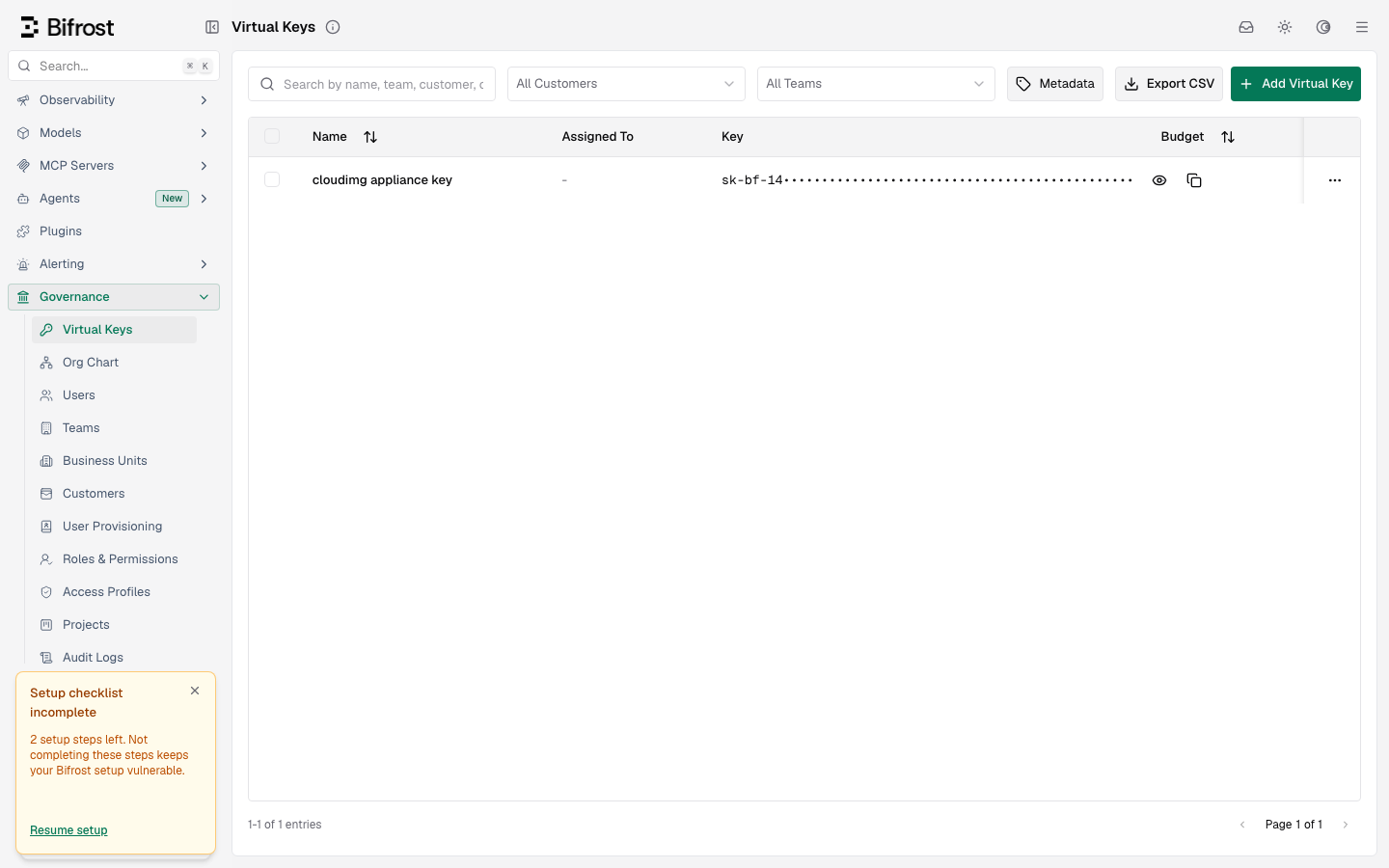Expand the Models menu

114,133
